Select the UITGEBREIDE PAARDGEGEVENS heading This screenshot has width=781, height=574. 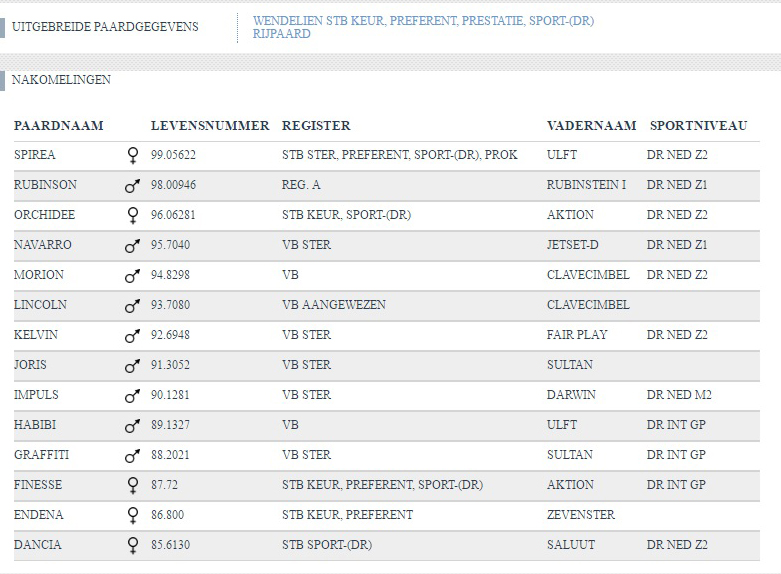[x=105, y=26]
